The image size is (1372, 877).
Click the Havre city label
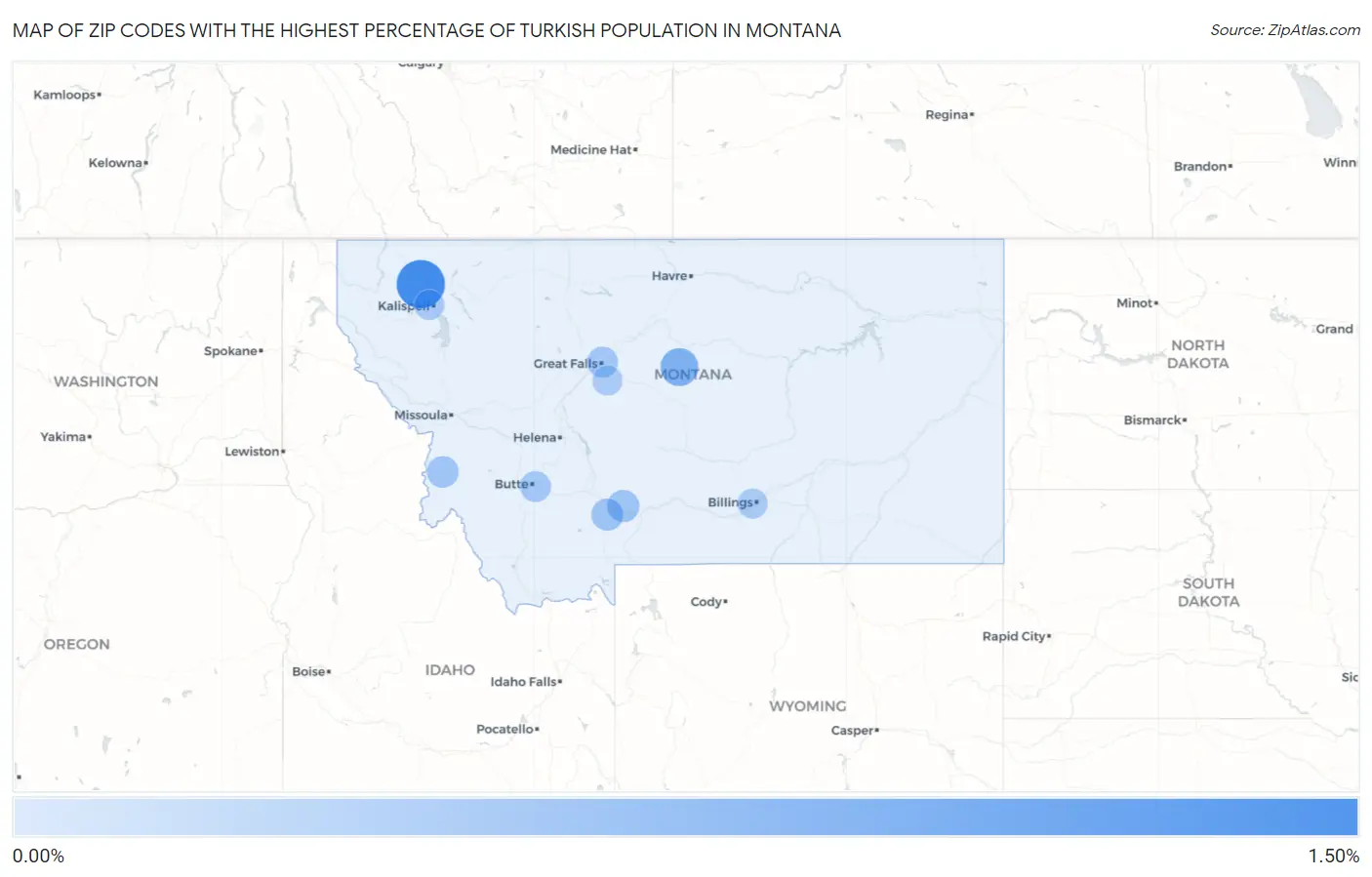[x=672, y=276]
